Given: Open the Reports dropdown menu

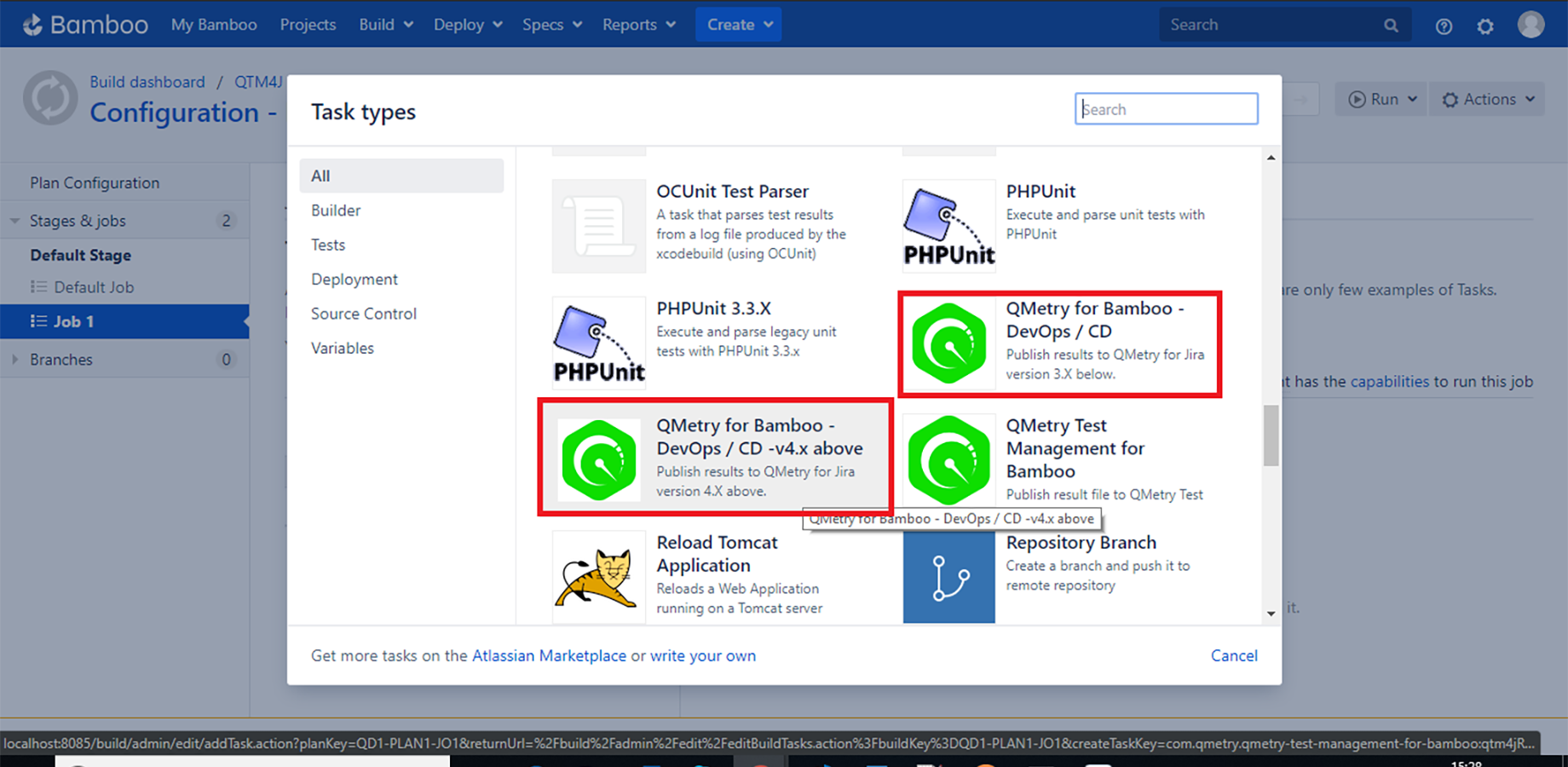Looking at the screenshot, I should click(x=639, y=25).
